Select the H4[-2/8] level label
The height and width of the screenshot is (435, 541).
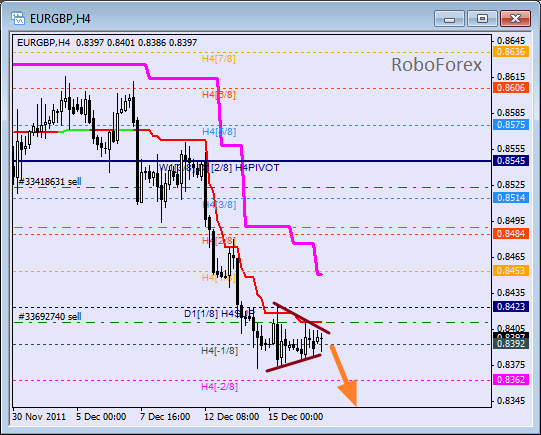[x=220, y=387]
